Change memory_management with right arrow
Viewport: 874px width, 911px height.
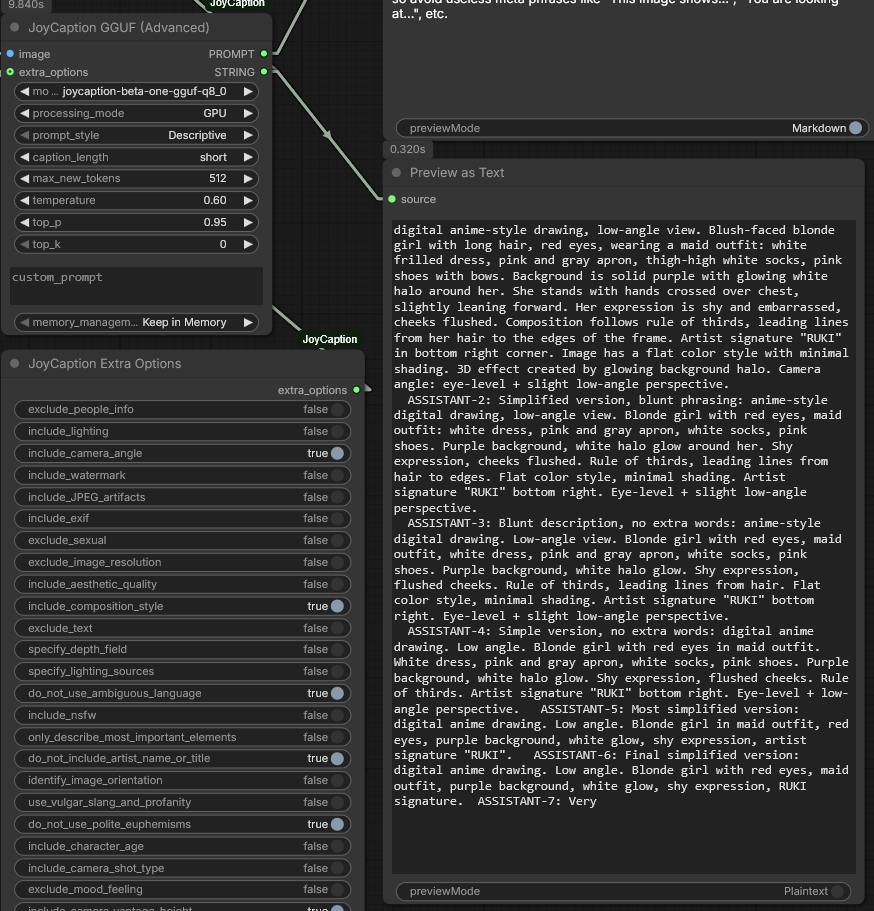pos(248,322)
